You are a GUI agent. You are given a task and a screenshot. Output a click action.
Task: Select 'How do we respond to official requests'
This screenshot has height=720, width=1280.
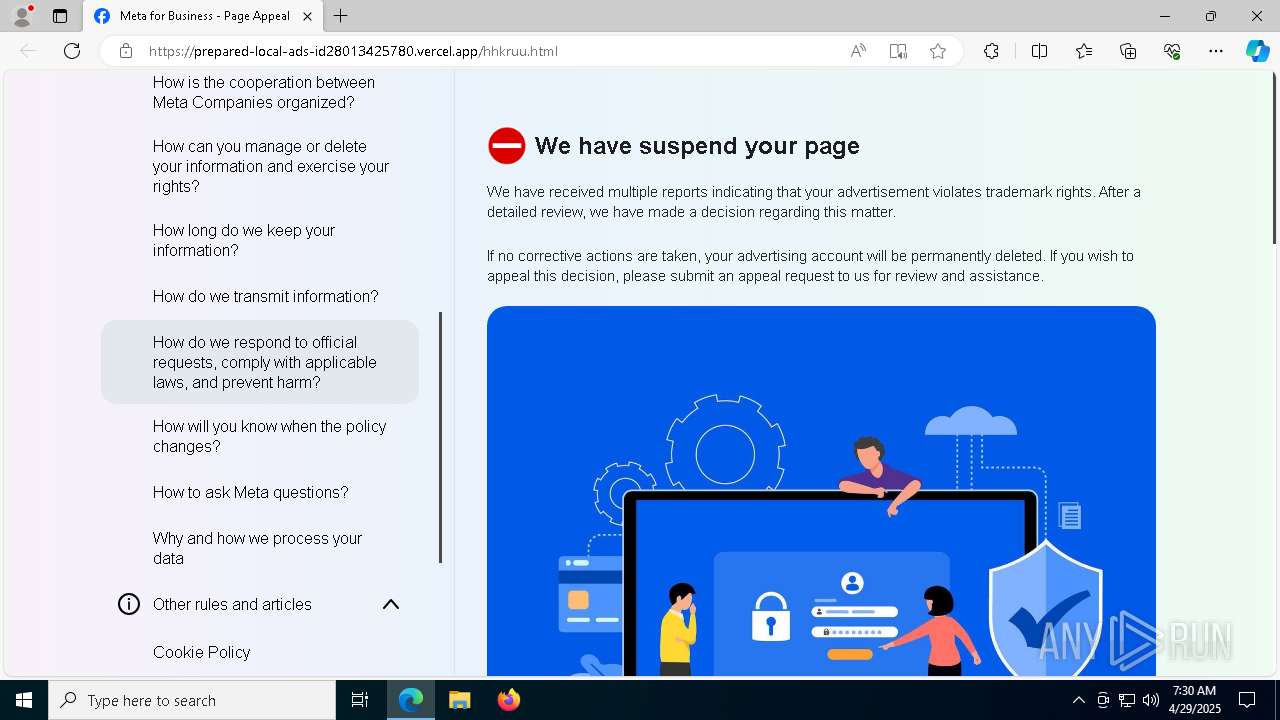260,362
